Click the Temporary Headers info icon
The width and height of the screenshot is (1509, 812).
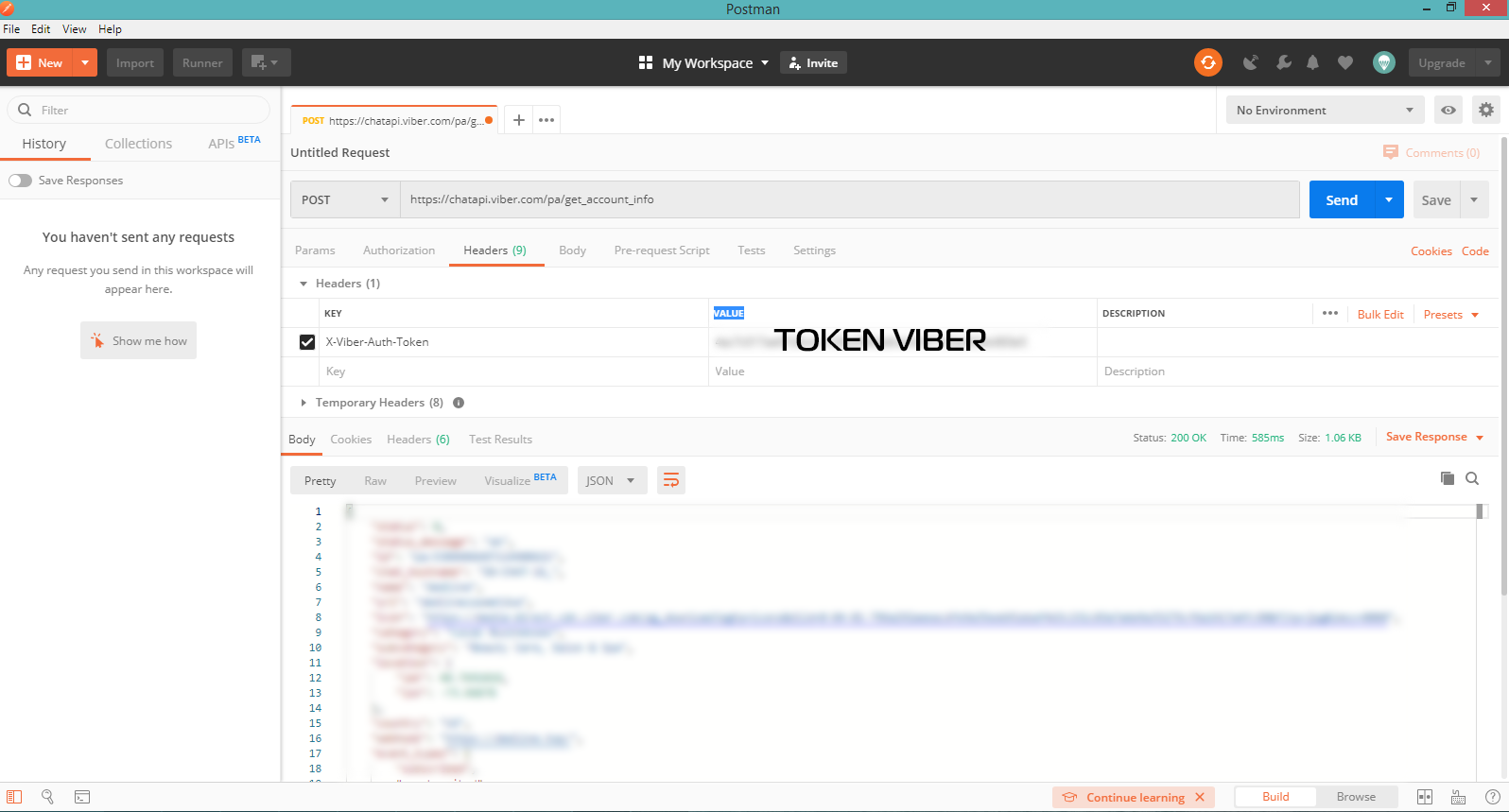click(459, 403)
